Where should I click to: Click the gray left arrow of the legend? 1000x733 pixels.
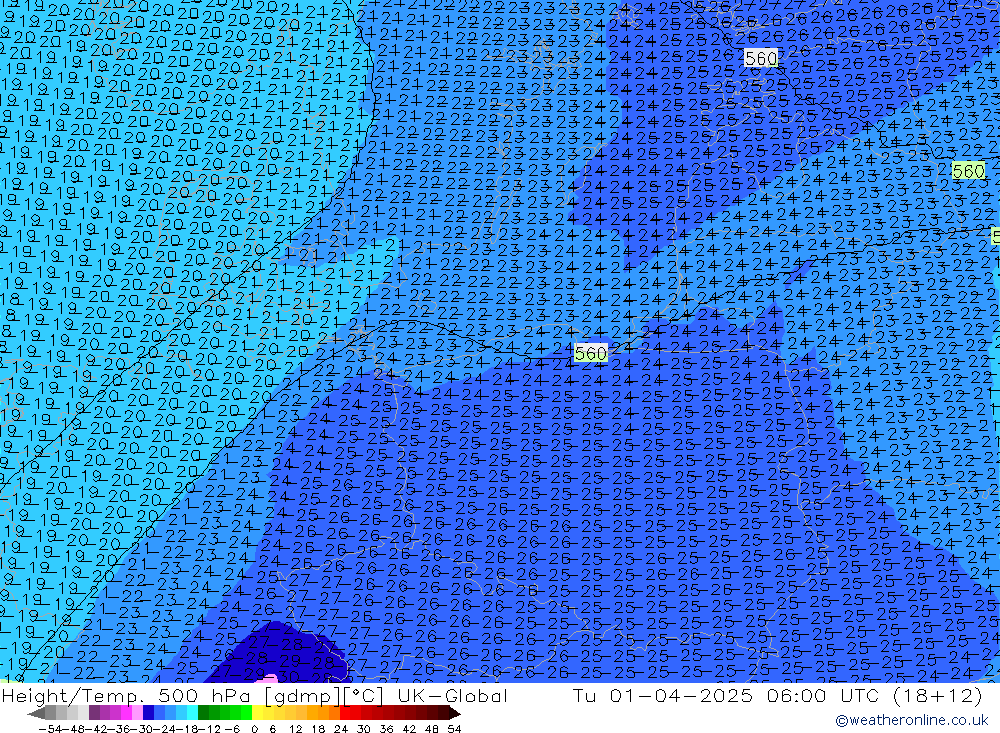coord(36,713)
